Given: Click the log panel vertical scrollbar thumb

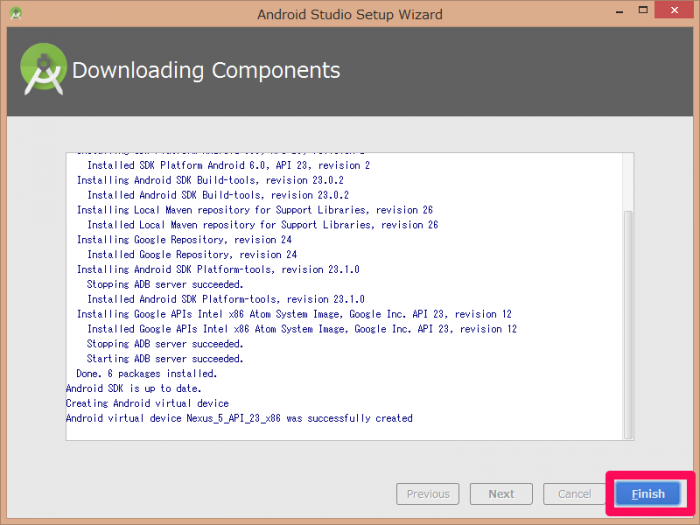Looking at the screenshot, I should [x=628, y=325].
